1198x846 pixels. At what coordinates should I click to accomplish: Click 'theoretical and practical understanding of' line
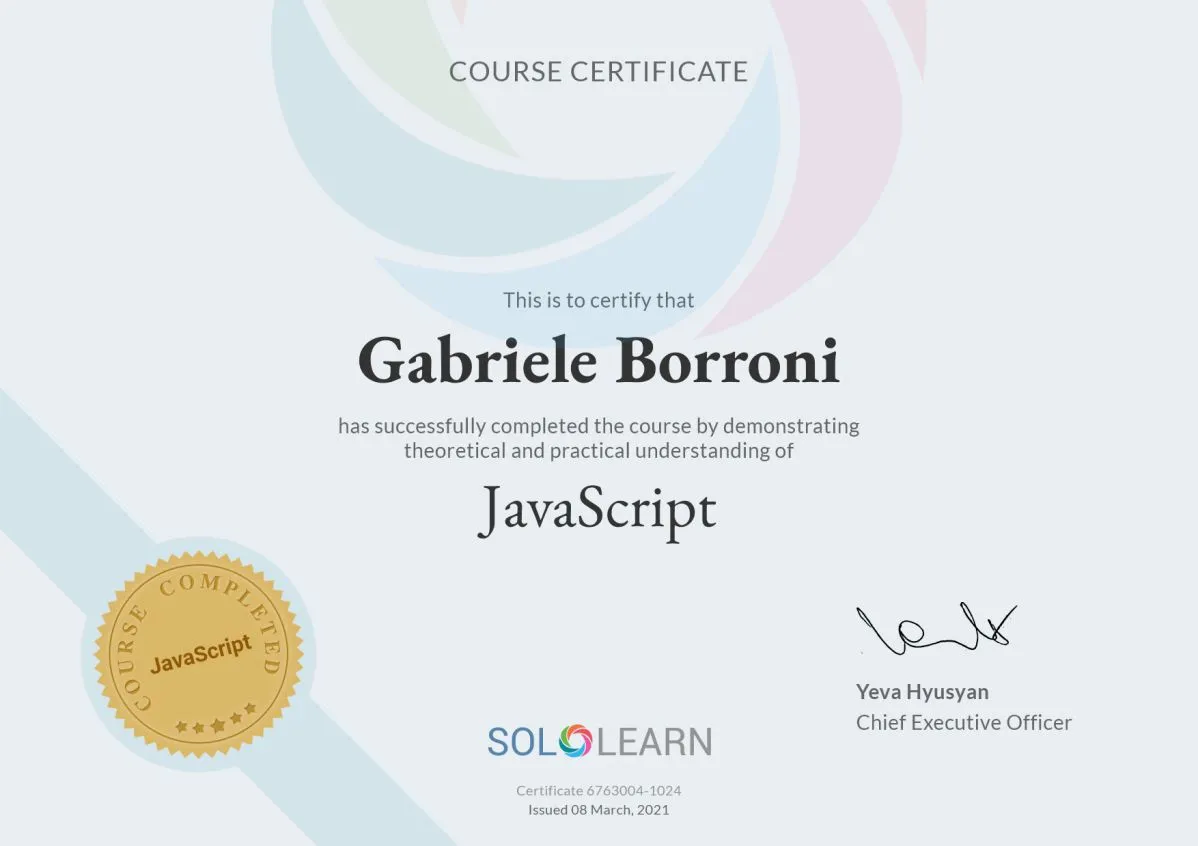598,451
